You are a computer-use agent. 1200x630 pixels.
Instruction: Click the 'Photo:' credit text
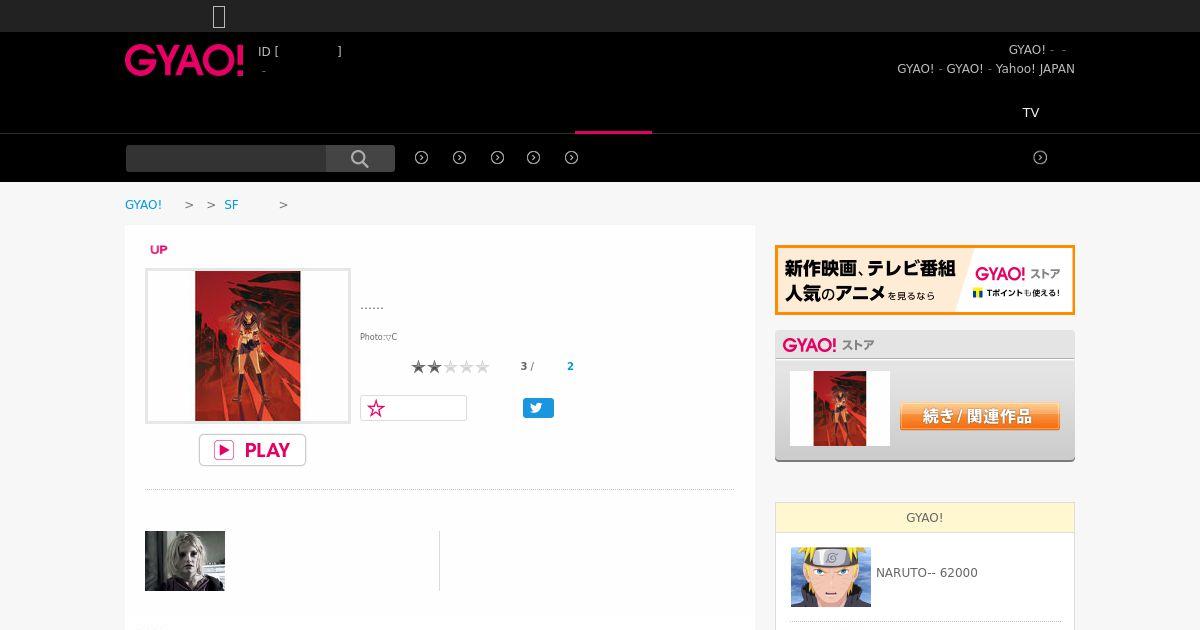click(x=378, y=337)
